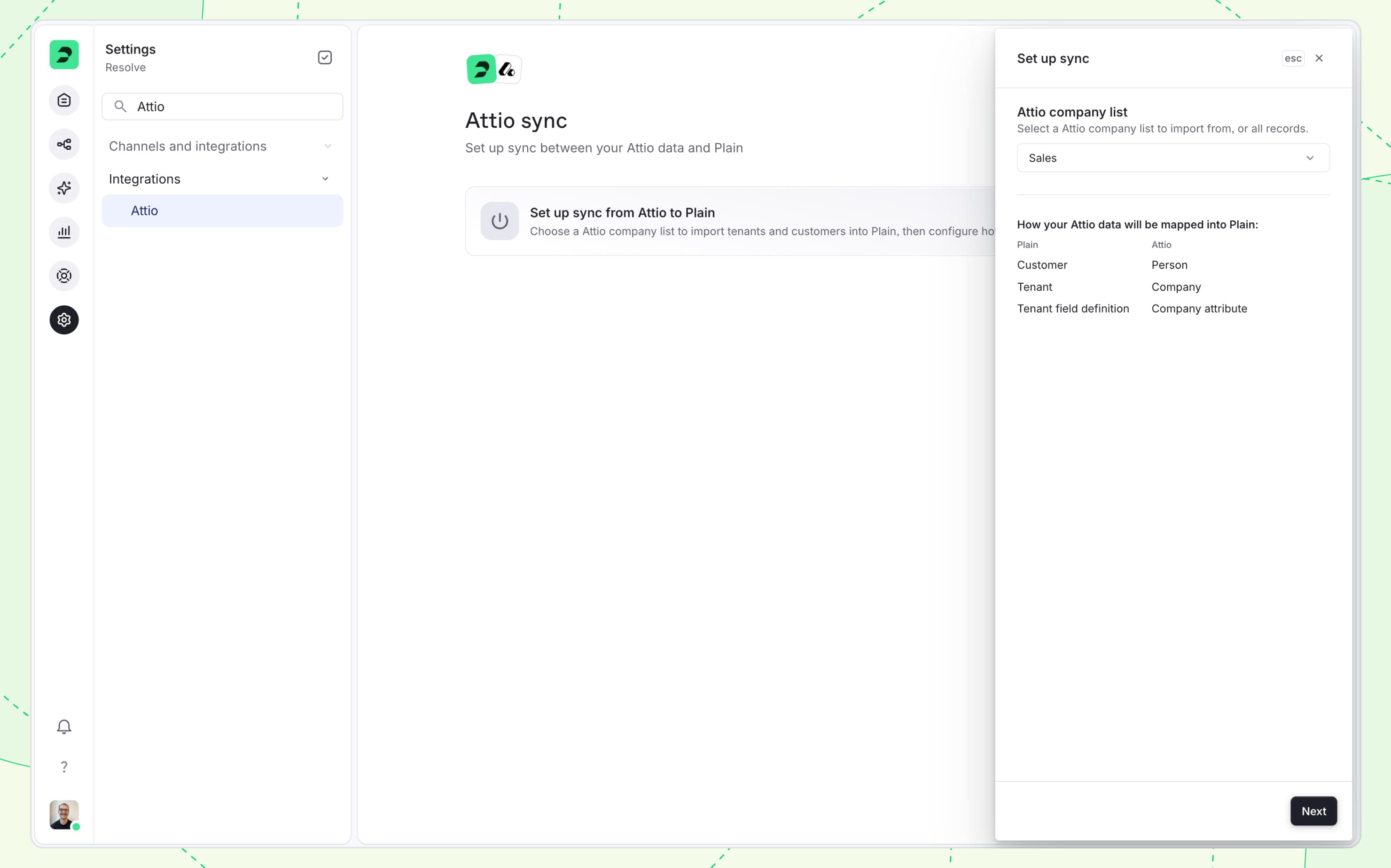
Task: Open the bar chart insights icon
Action: click(64, 232)
